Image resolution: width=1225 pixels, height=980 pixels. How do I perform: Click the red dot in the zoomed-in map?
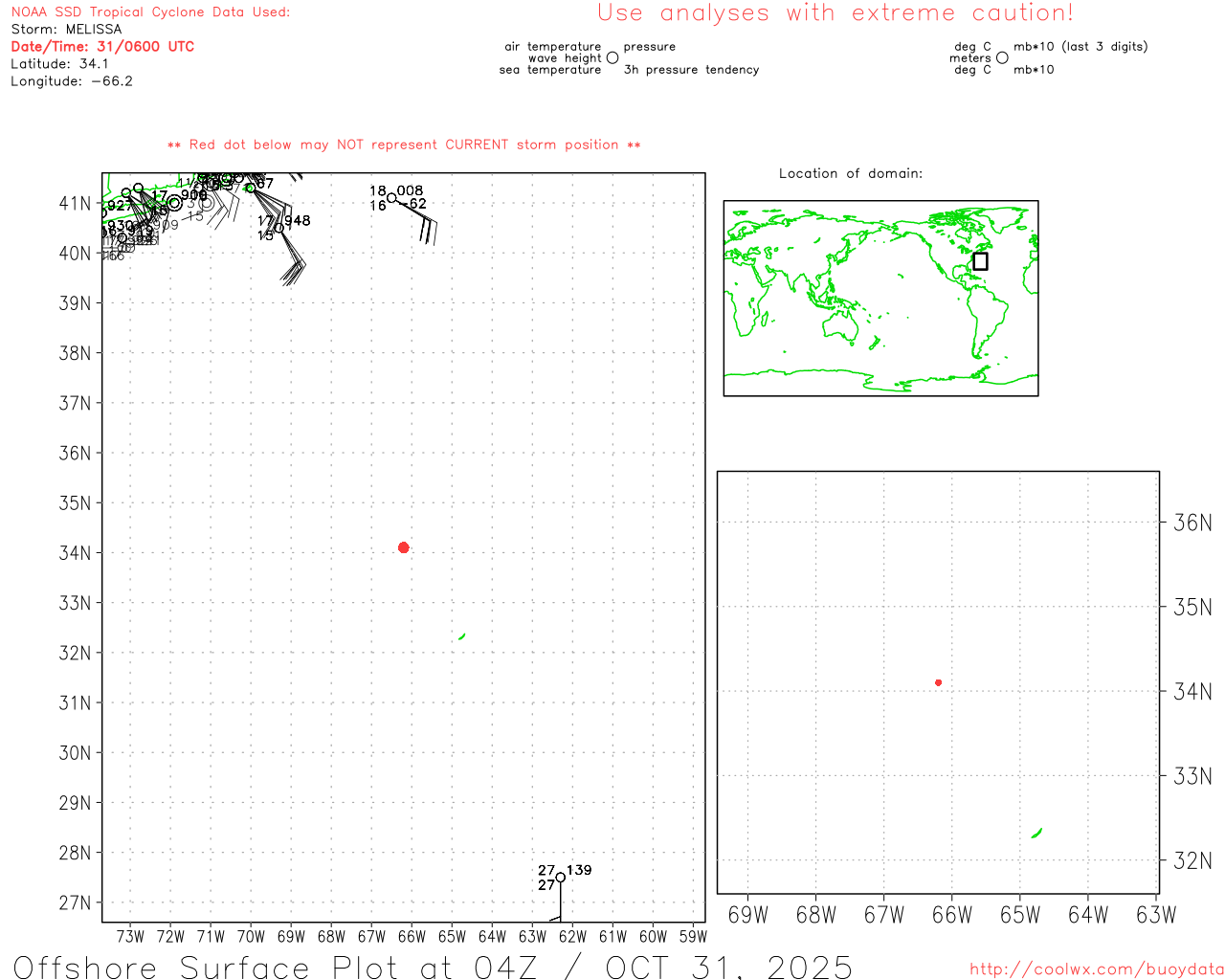pos(938,682)
